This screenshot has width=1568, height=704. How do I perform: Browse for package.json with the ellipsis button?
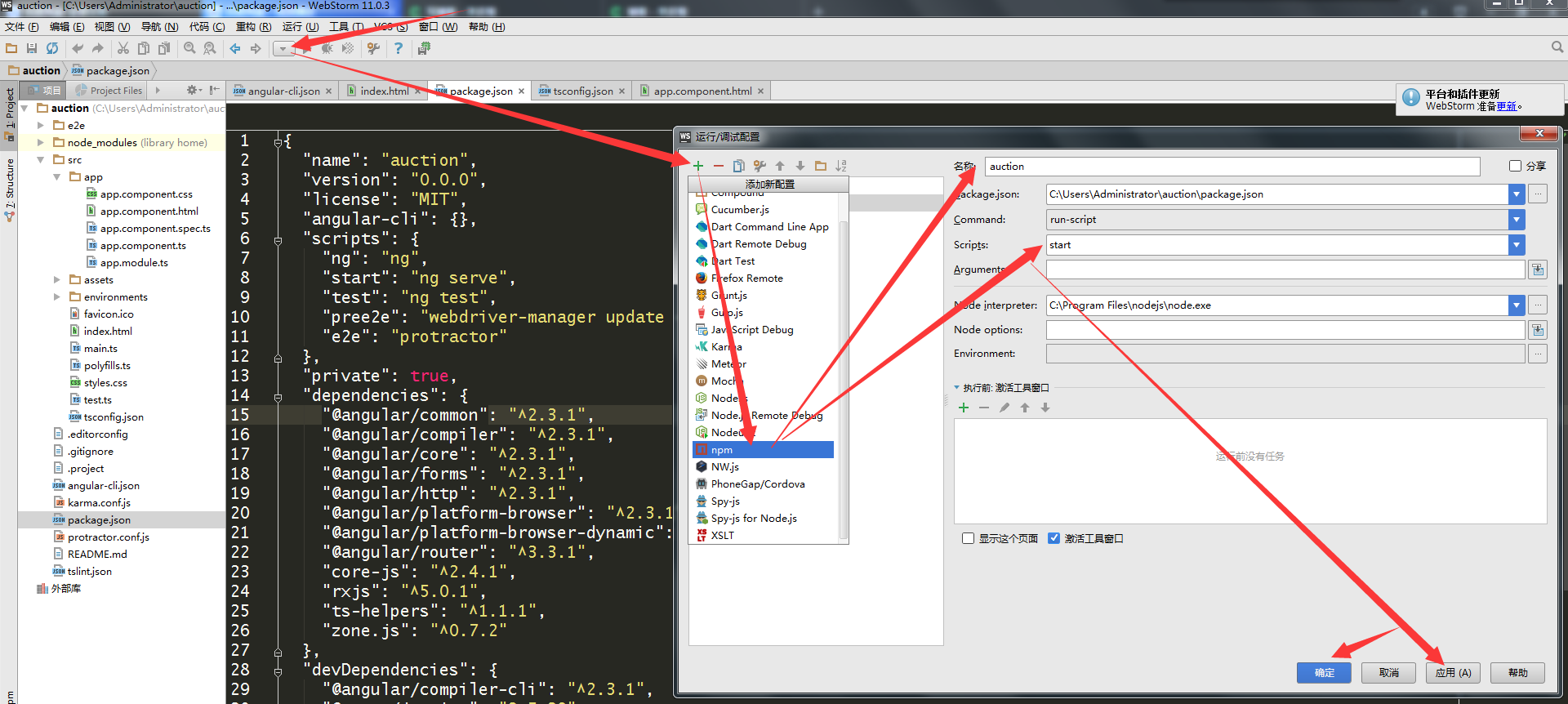tap(1538, 194)
